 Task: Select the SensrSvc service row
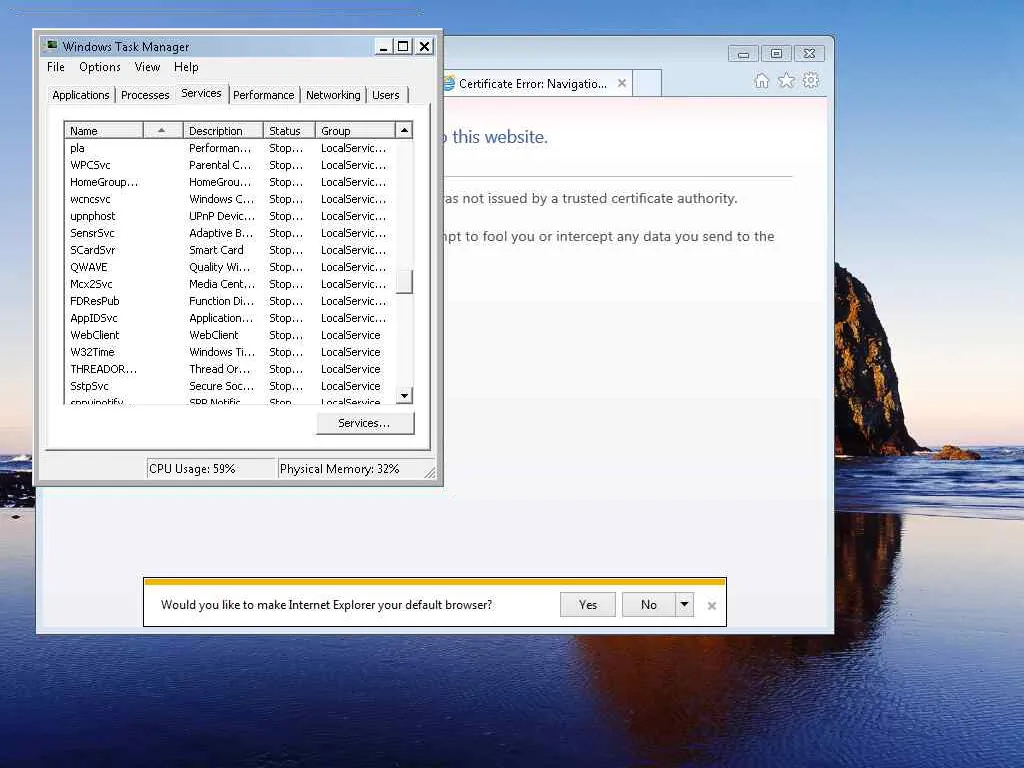pos(230,233)
